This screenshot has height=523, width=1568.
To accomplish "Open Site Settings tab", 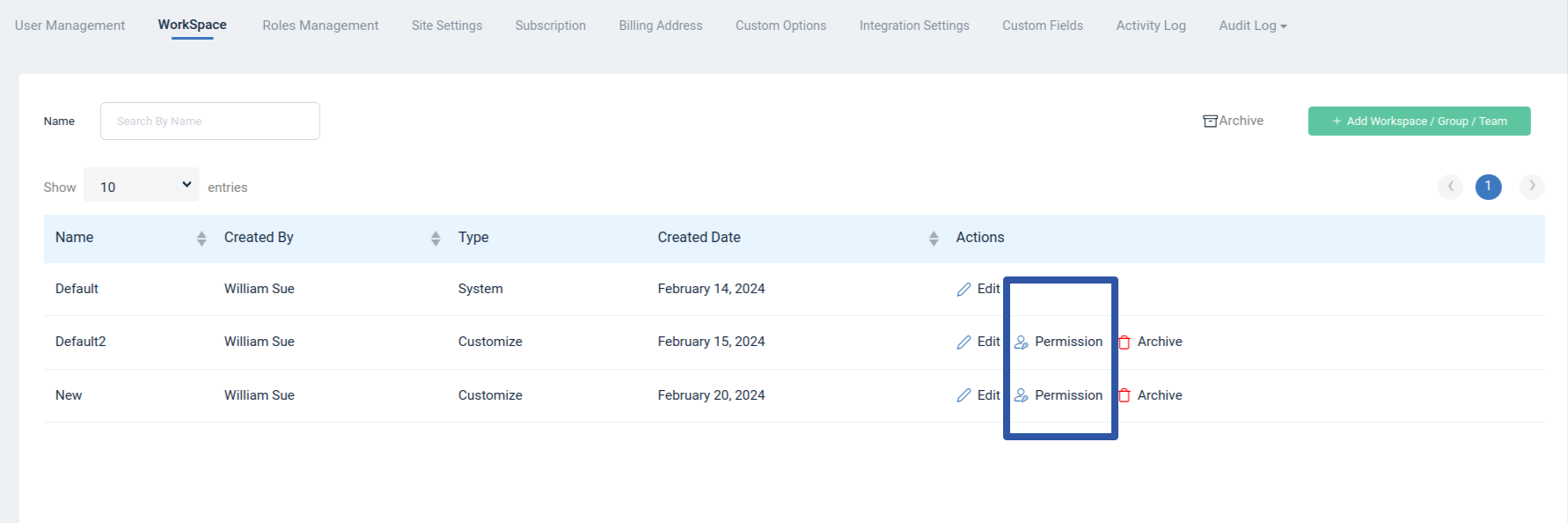I will click(x=447, y=26).
